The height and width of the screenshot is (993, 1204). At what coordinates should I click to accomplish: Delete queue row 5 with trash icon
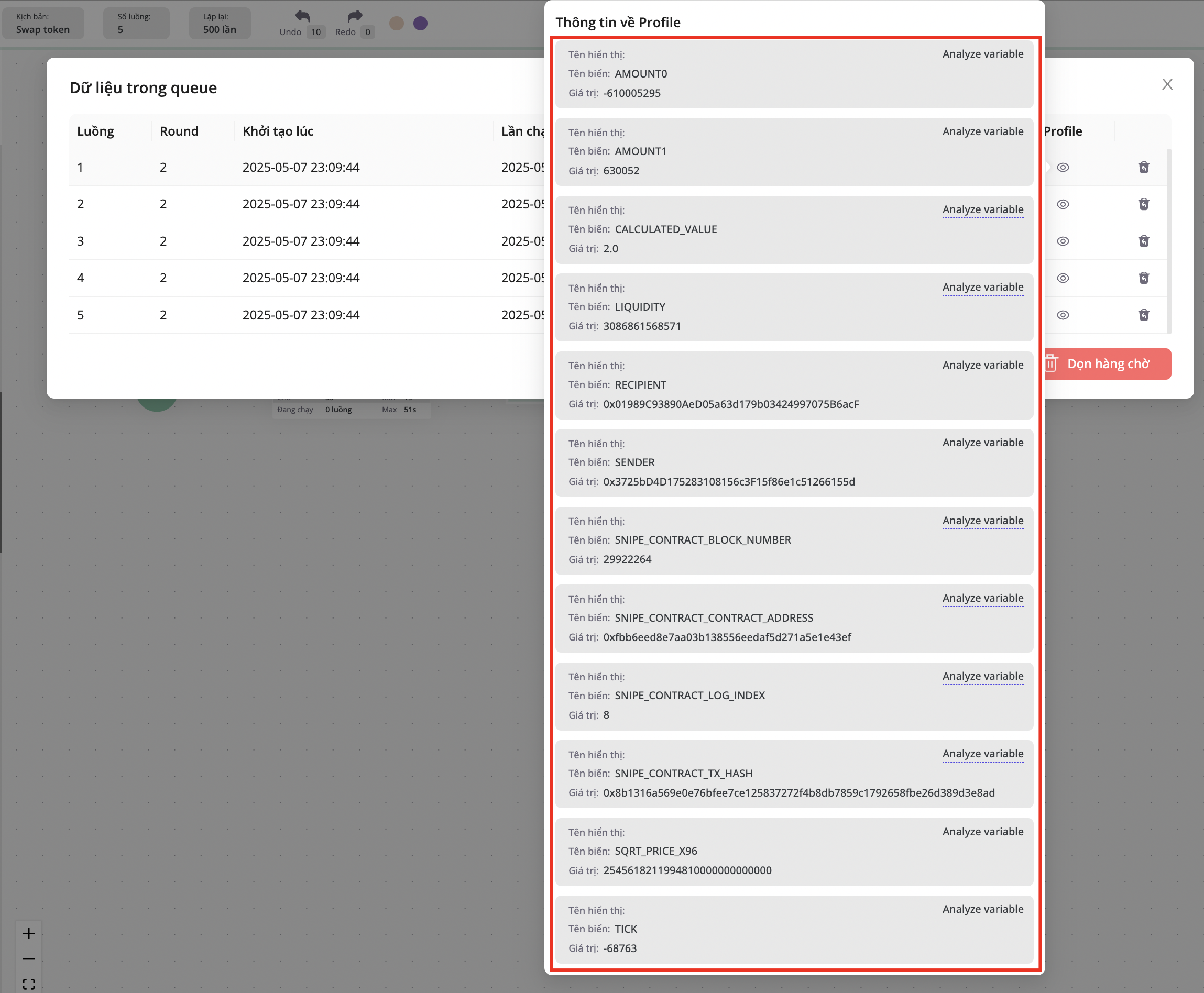pos(1143,315)
